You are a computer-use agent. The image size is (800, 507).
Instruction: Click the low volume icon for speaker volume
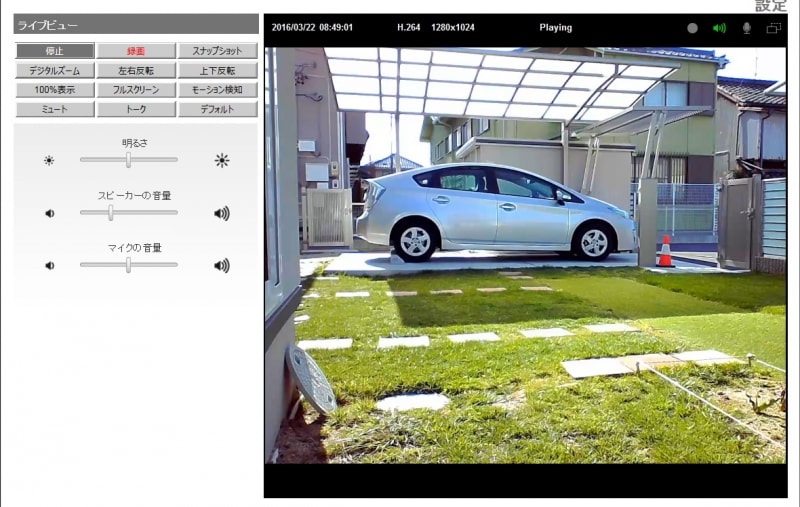tap(49, 213)
